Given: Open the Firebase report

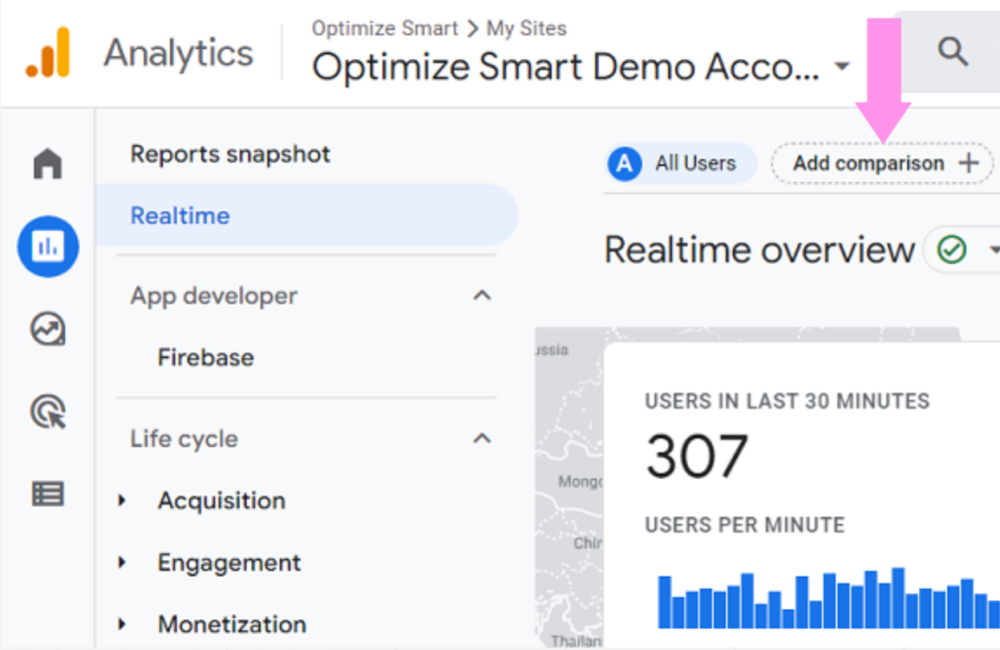Looking at the screenshot, I should (205, 358).
